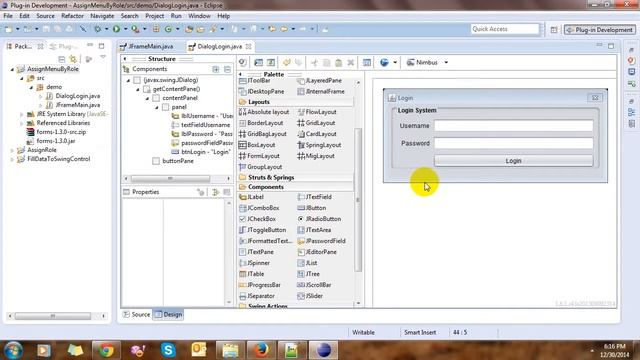Run the application with the green Run icon
This screenshot has height=360, width=640.
pos(116,29)
